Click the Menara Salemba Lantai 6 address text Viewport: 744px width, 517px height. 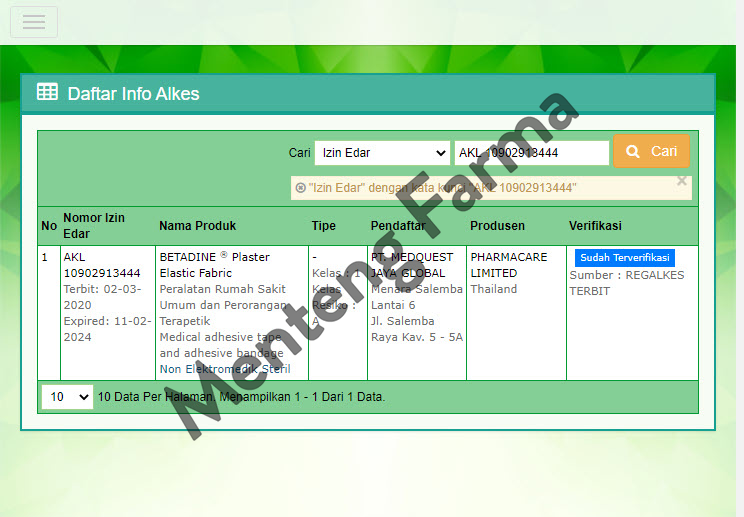point(417,297)
